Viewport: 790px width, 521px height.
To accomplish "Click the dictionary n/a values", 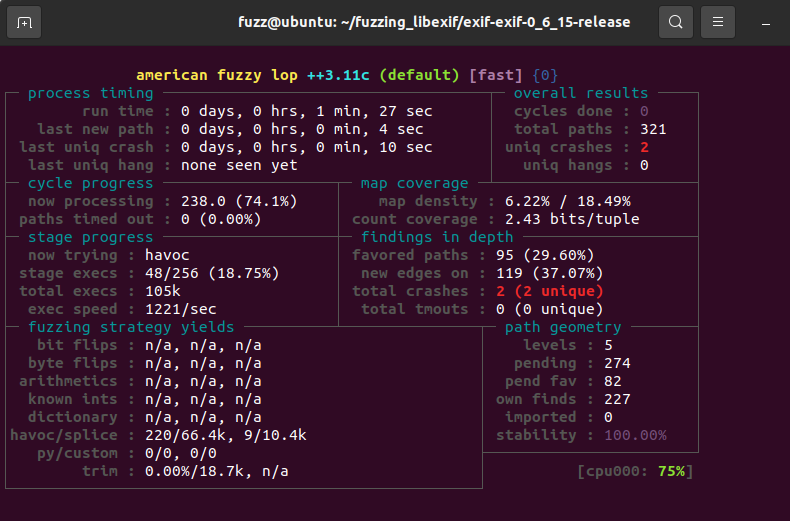I will pyautogui.click(x=203, y=417).
